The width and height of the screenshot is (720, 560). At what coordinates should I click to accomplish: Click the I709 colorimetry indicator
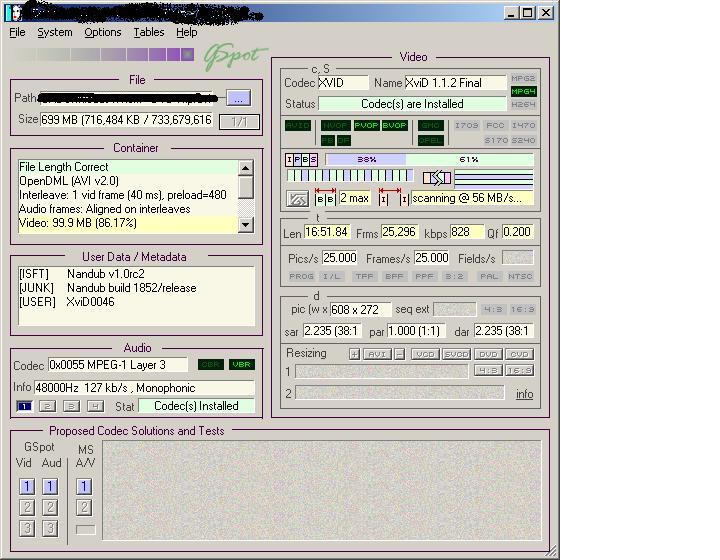click(x=467, y=125)
